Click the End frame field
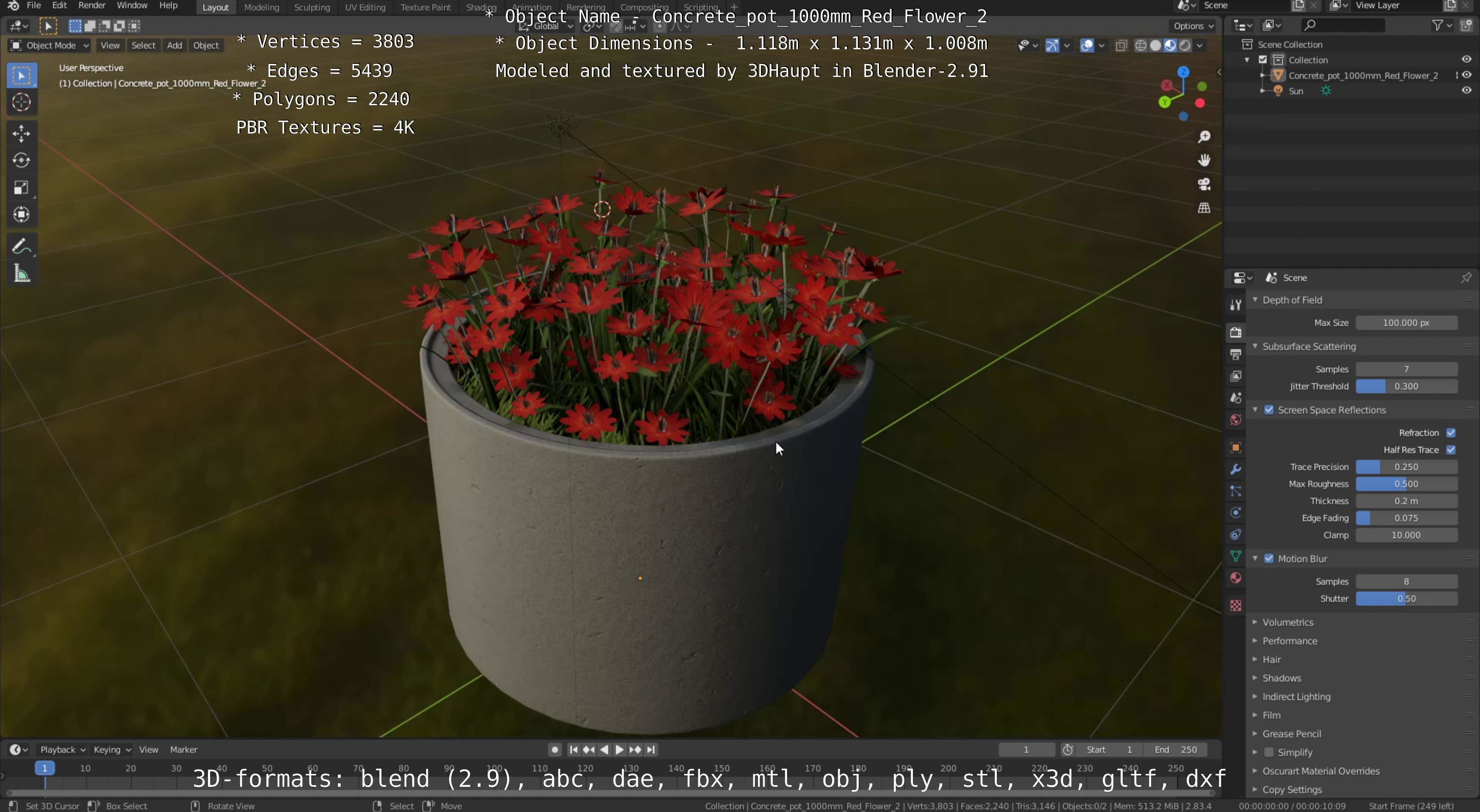 coord(1175,749)
